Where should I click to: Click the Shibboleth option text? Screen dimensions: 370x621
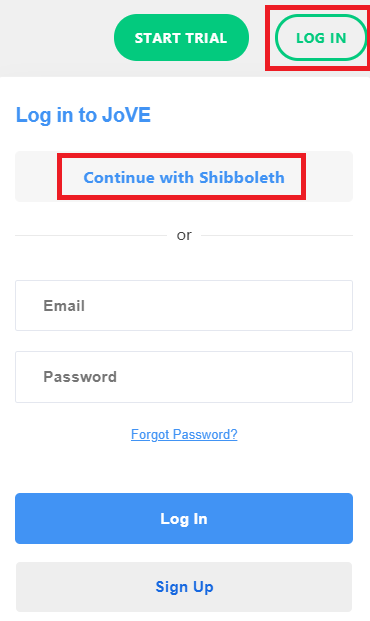pyautogui.click(x=184, y=177)
